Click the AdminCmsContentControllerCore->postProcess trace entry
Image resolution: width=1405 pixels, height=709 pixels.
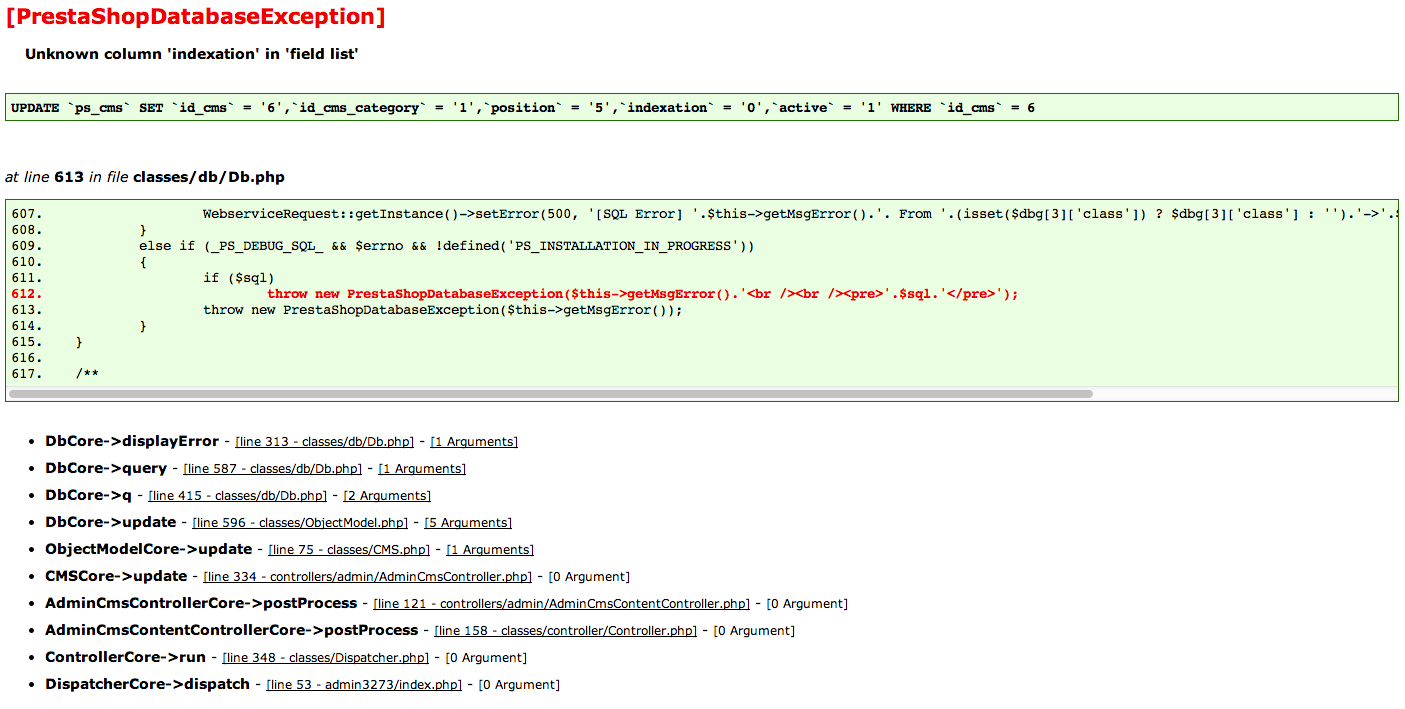coord(231,631)
